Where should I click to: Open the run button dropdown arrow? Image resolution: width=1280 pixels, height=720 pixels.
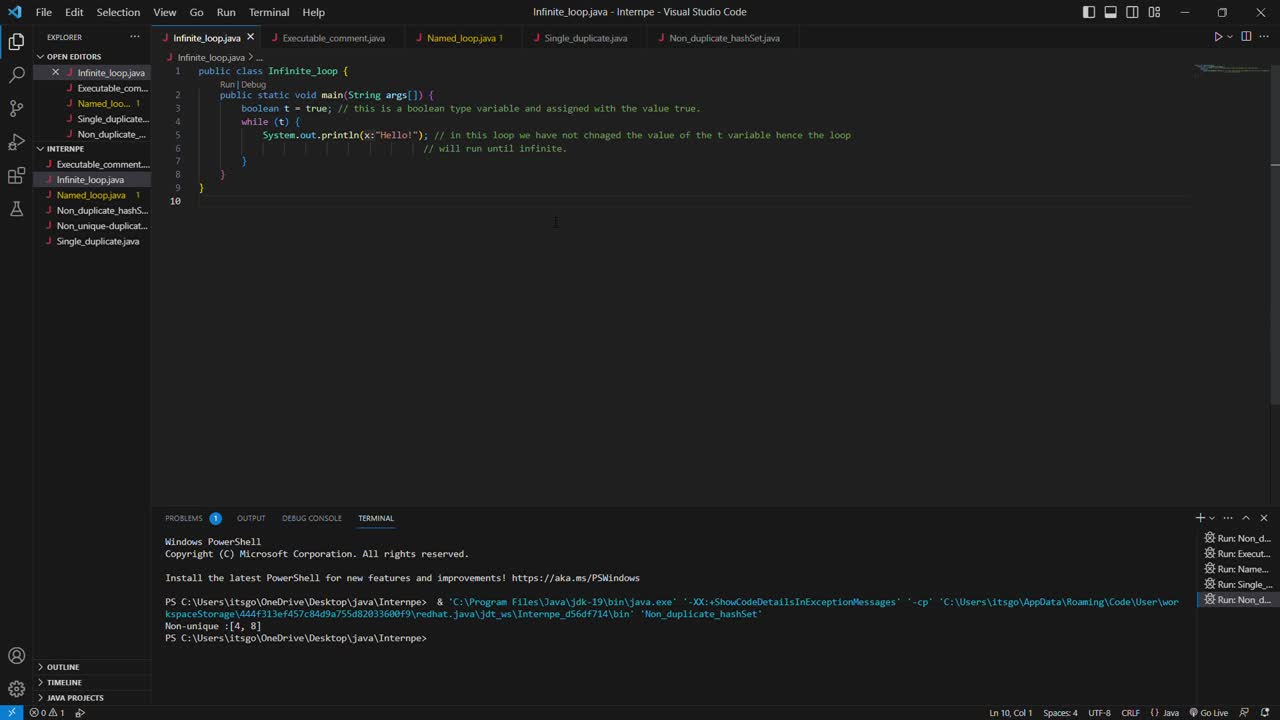coord(1230,37)
